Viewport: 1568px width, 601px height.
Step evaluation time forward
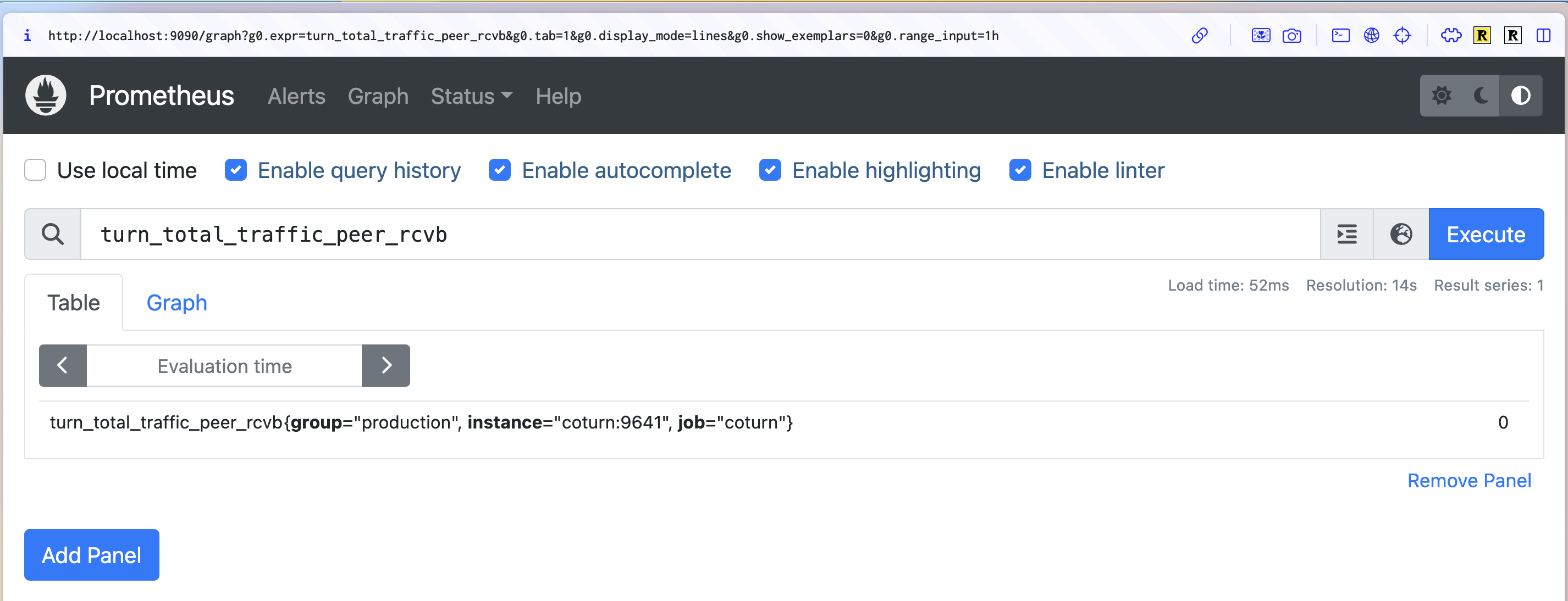point(386,365)
